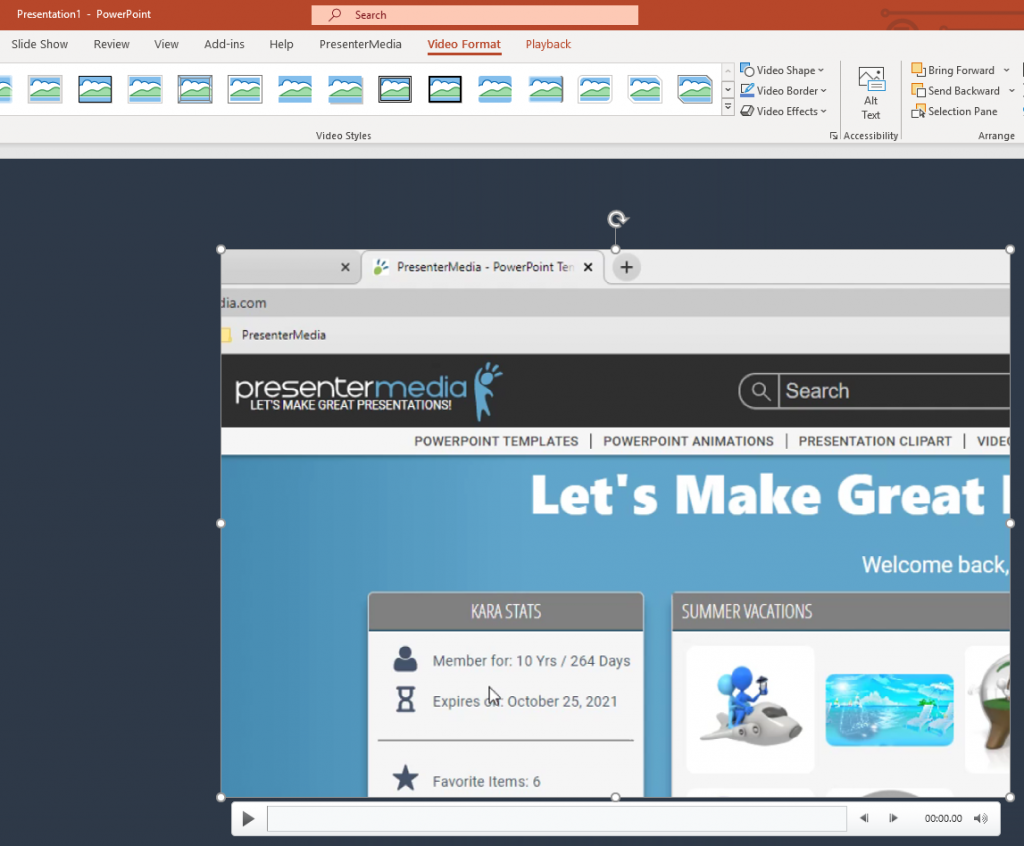Select the Video Format tab
The image size is (1024, 846).
(x=464, y=44)
